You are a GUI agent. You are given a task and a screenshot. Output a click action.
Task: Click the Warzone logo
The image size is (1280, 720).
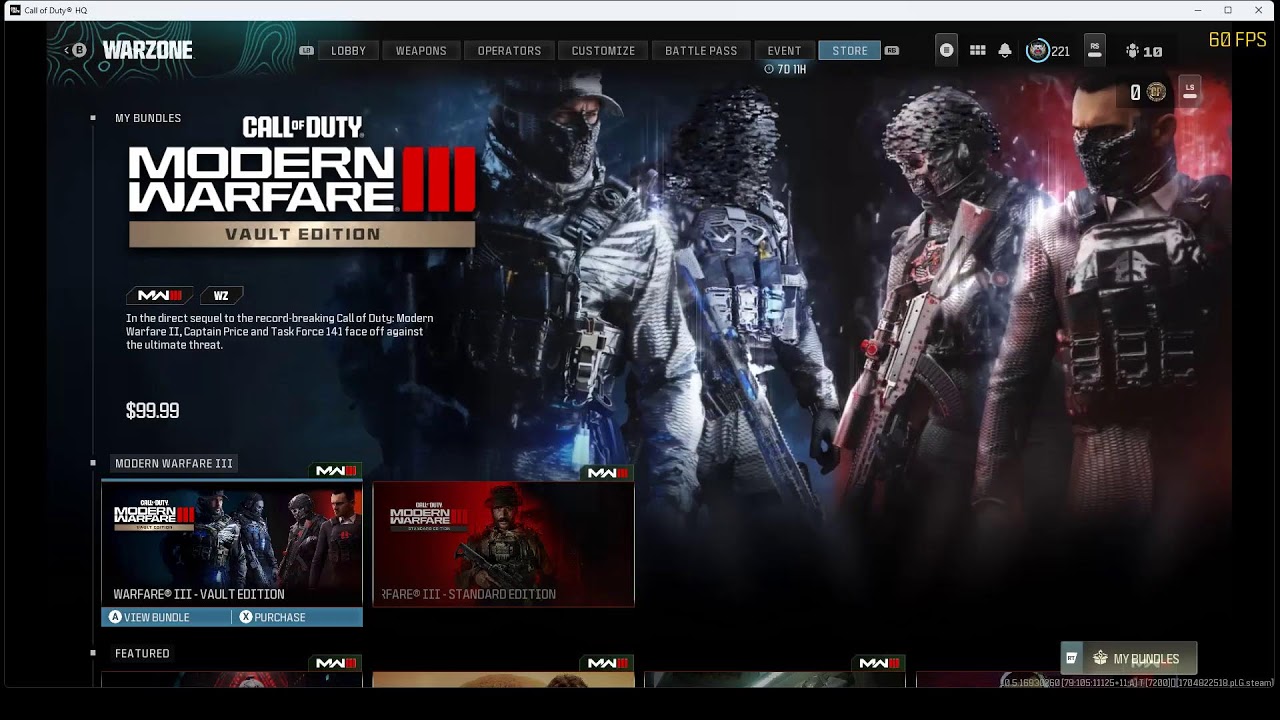147,50
